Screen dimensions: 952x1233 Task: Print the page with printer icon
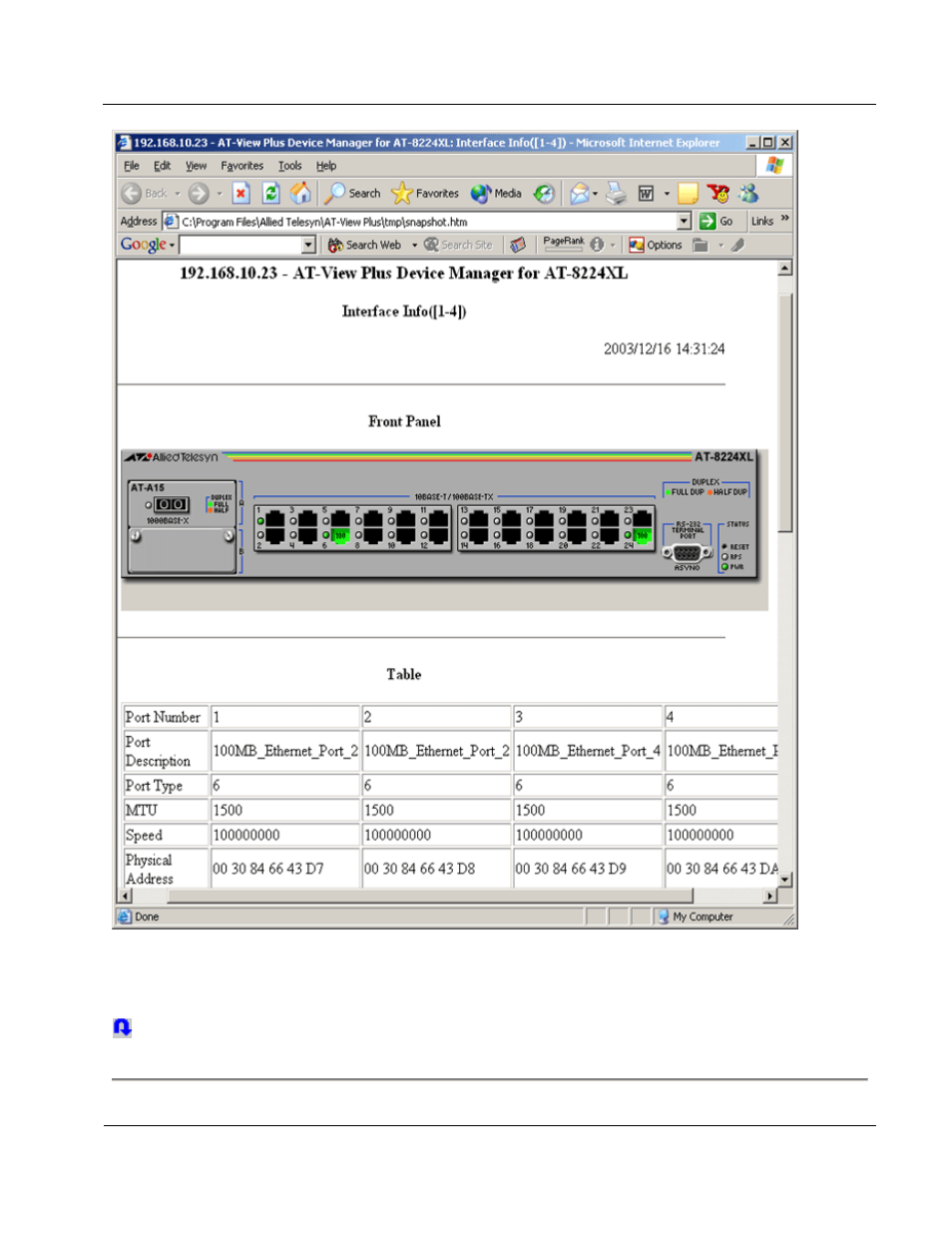tap(616, 194)
